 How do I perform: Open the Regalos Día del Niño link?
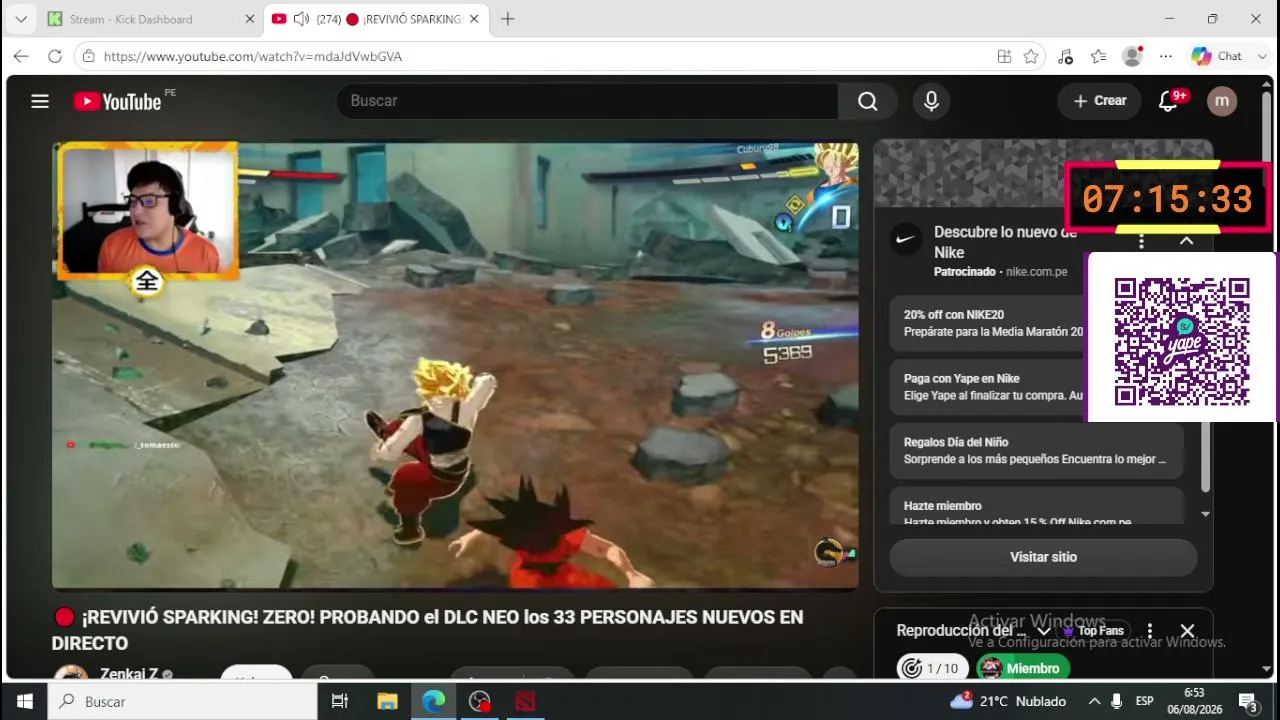click(x=1036, y=451)
